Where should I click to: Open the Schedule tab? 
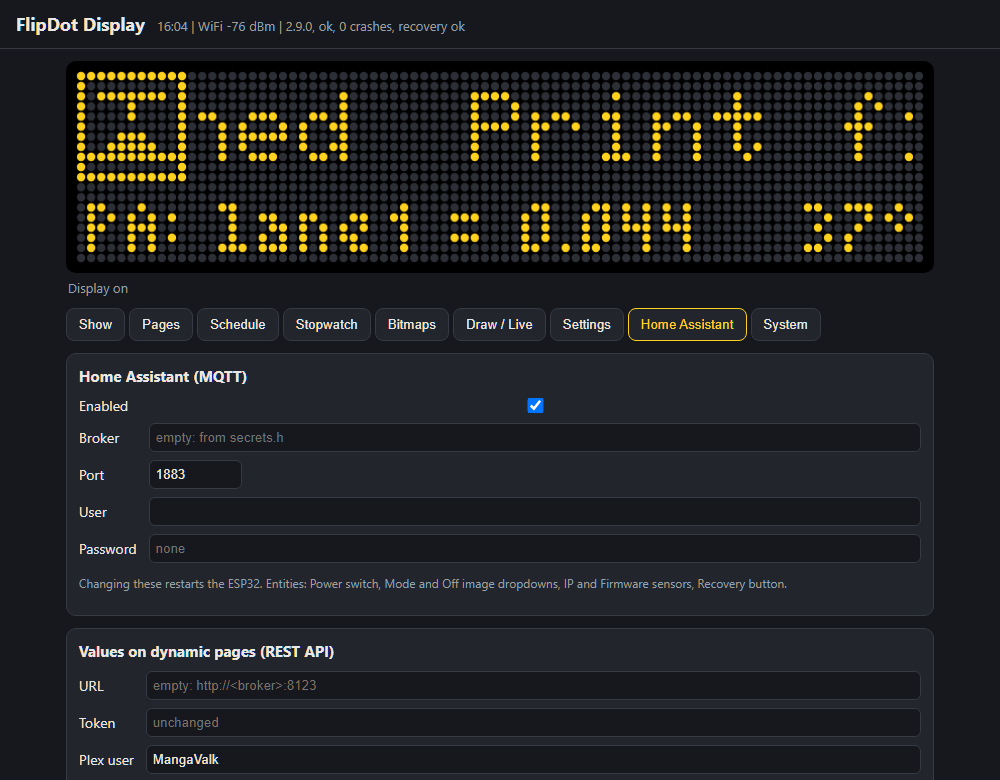238,325
